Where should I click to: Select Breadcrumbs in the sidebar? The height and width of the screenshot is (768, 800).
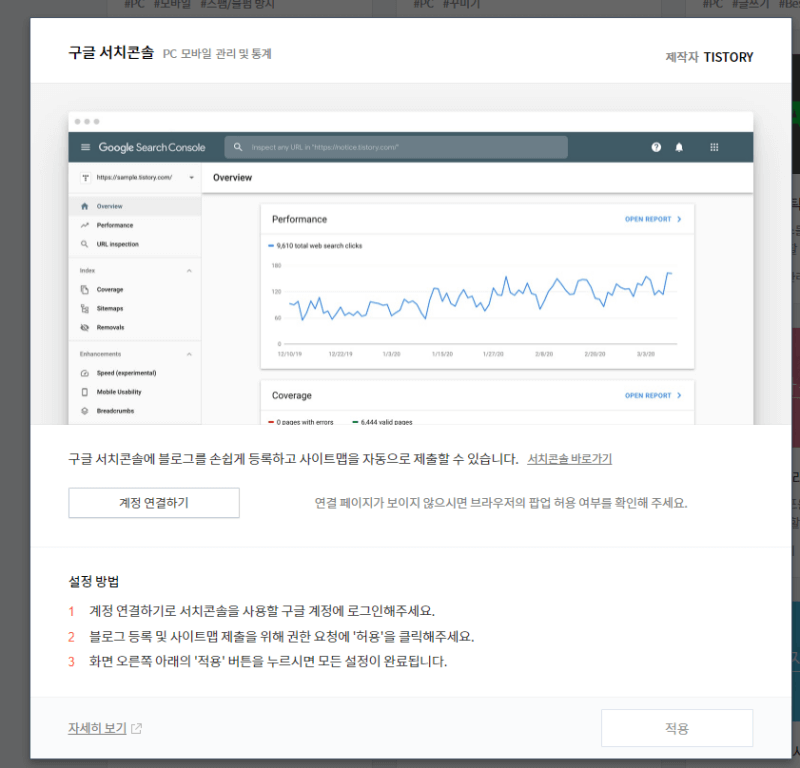[115, 411]
